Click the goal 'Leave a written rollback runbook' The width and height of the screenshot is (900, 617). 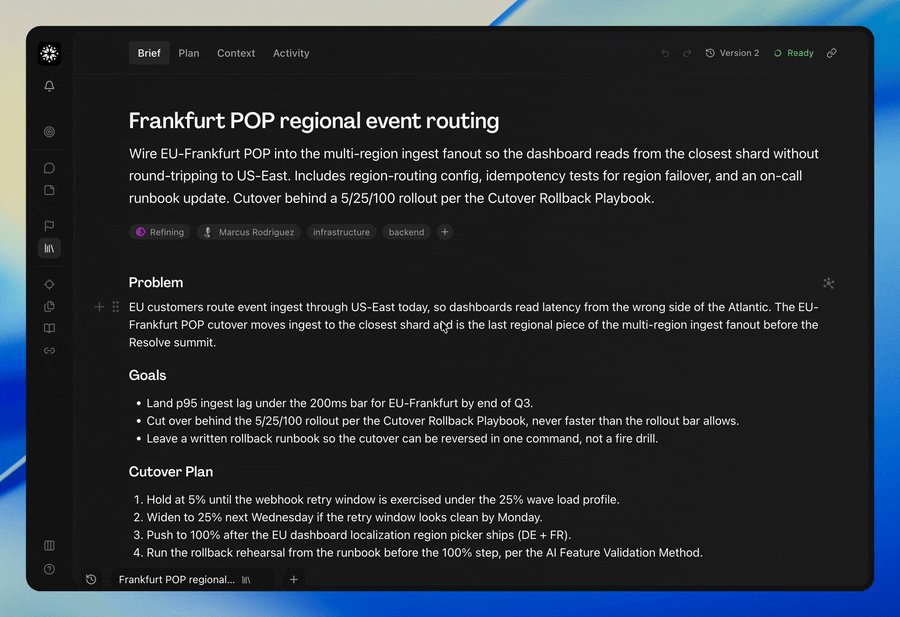pos(402,439)
